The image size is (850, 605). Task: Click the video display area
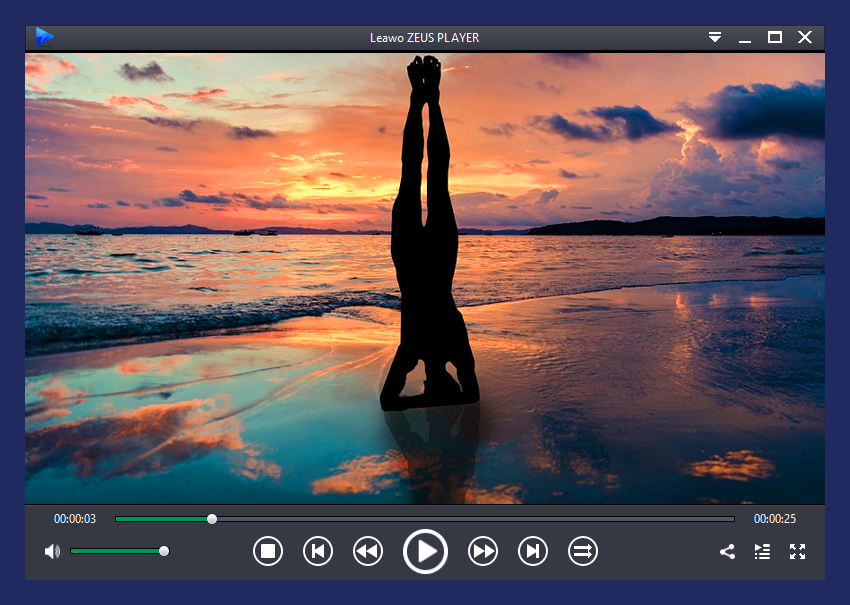point(425,278)
